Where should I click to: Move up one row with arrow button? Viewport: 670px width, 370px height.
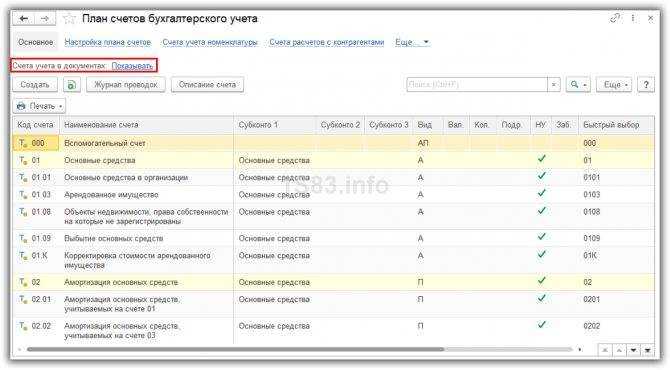click(619, 350)
